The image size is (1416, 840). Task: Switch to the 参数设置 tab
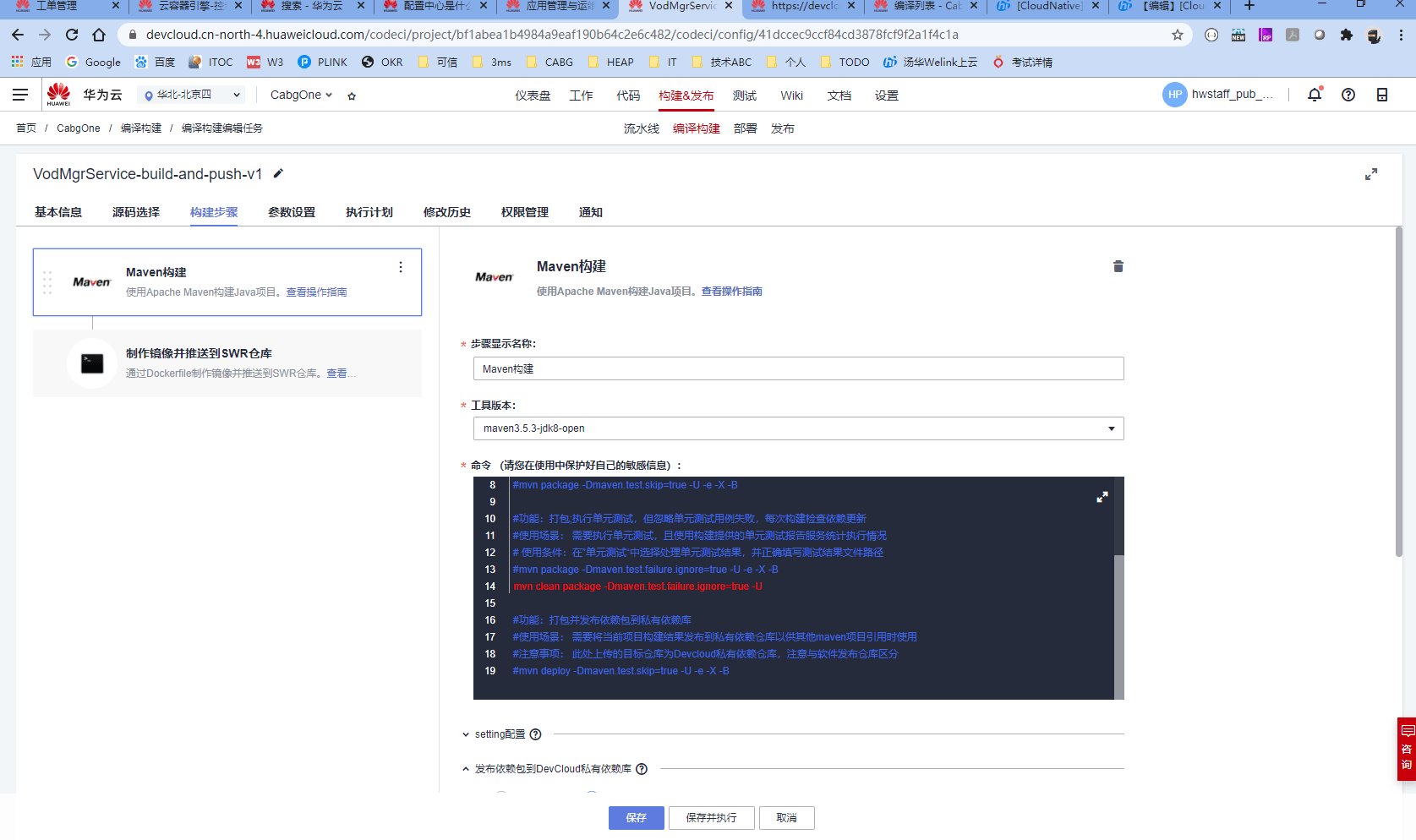pos(292,212)
